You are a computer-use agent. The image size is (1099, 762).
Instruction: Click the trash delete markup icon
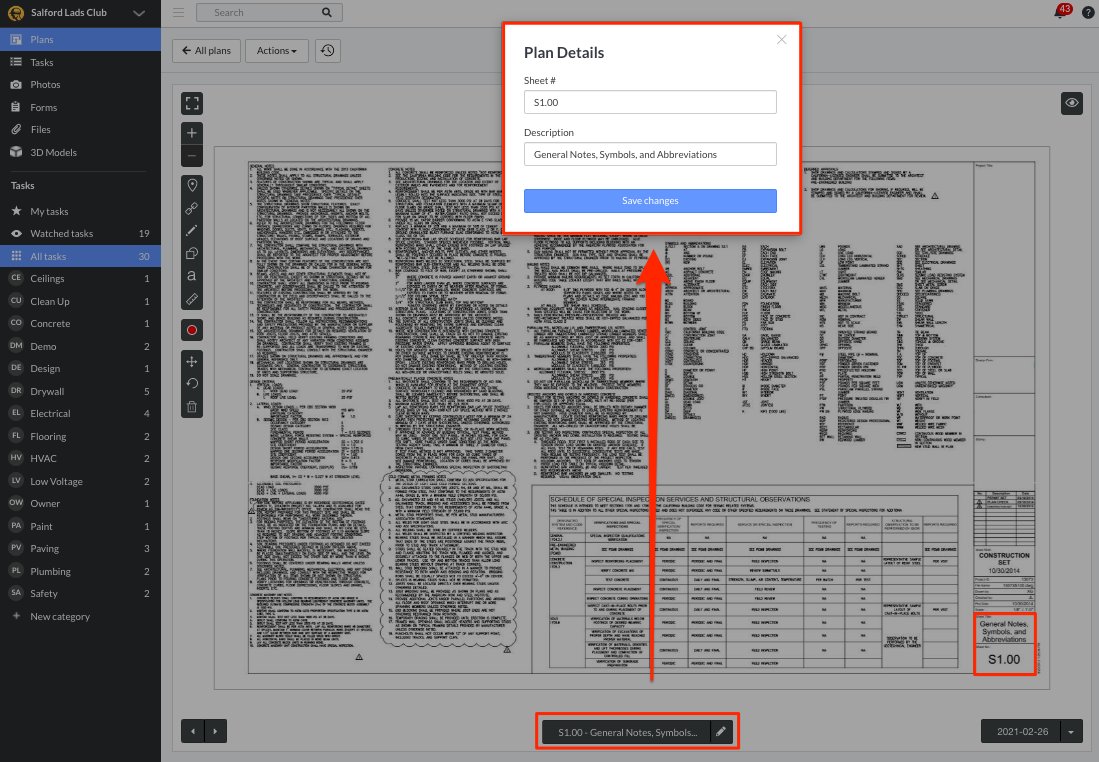192,406
